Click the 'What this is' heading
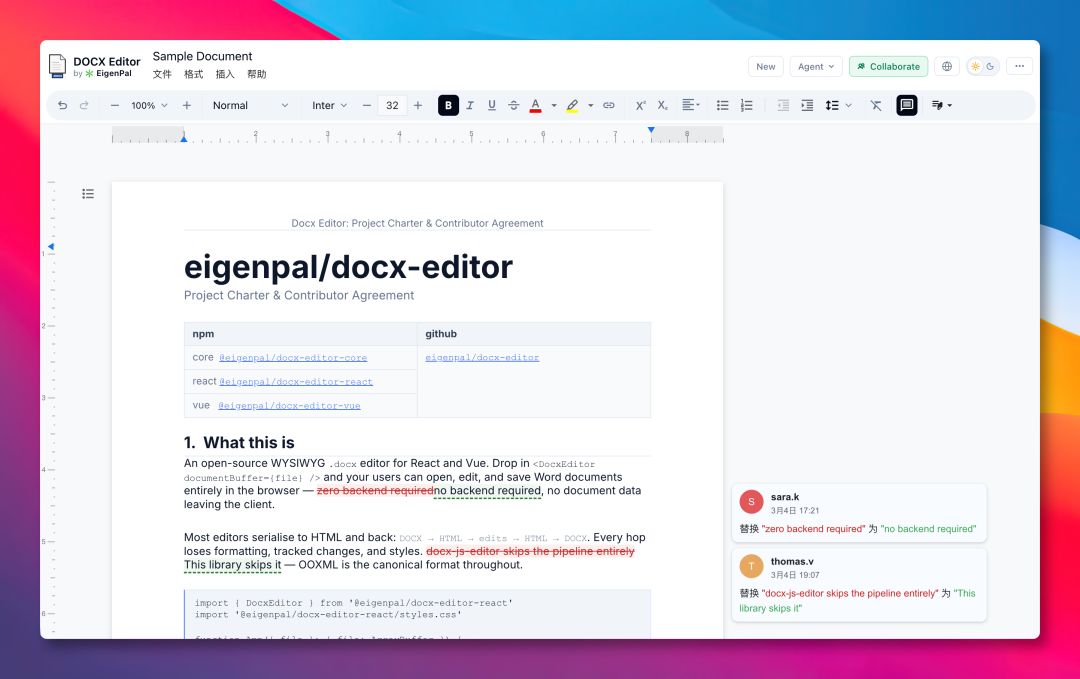1080x679 pixels. (x=249, y=443)
